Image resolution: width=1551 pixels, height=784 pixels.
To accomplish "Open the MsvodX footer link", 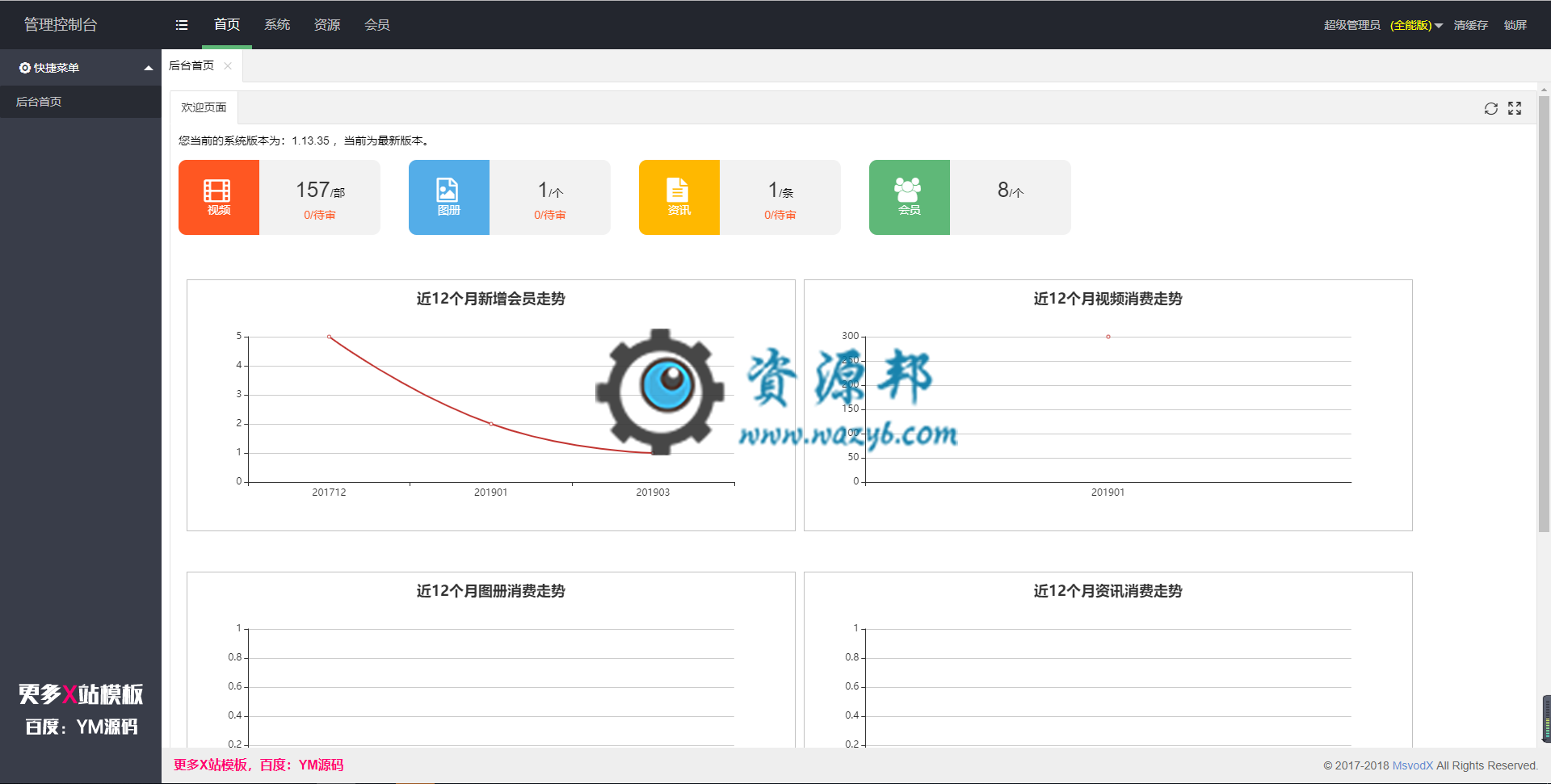I will (x=1413, y=765).
